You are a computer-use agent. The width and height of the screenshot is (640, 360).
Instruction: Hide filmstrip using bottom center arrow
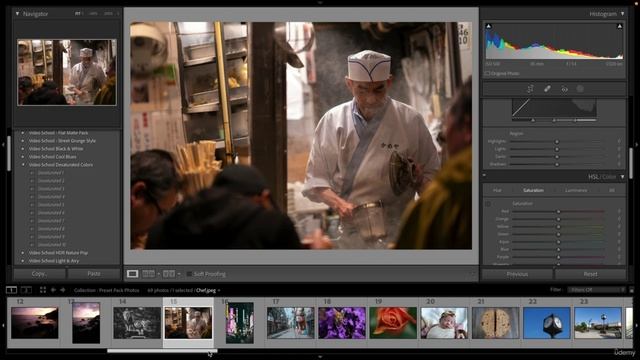[320, 357]
